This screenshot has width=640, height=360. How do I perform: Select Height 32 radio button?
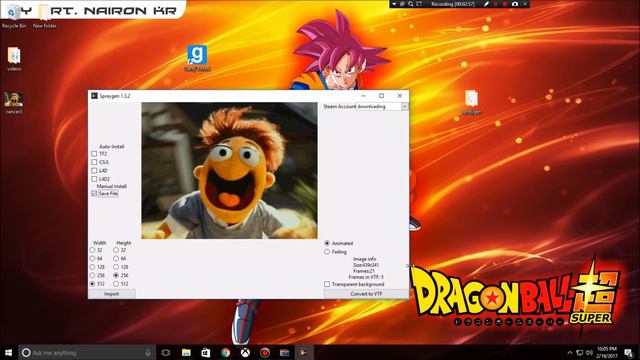pos(116,250)
